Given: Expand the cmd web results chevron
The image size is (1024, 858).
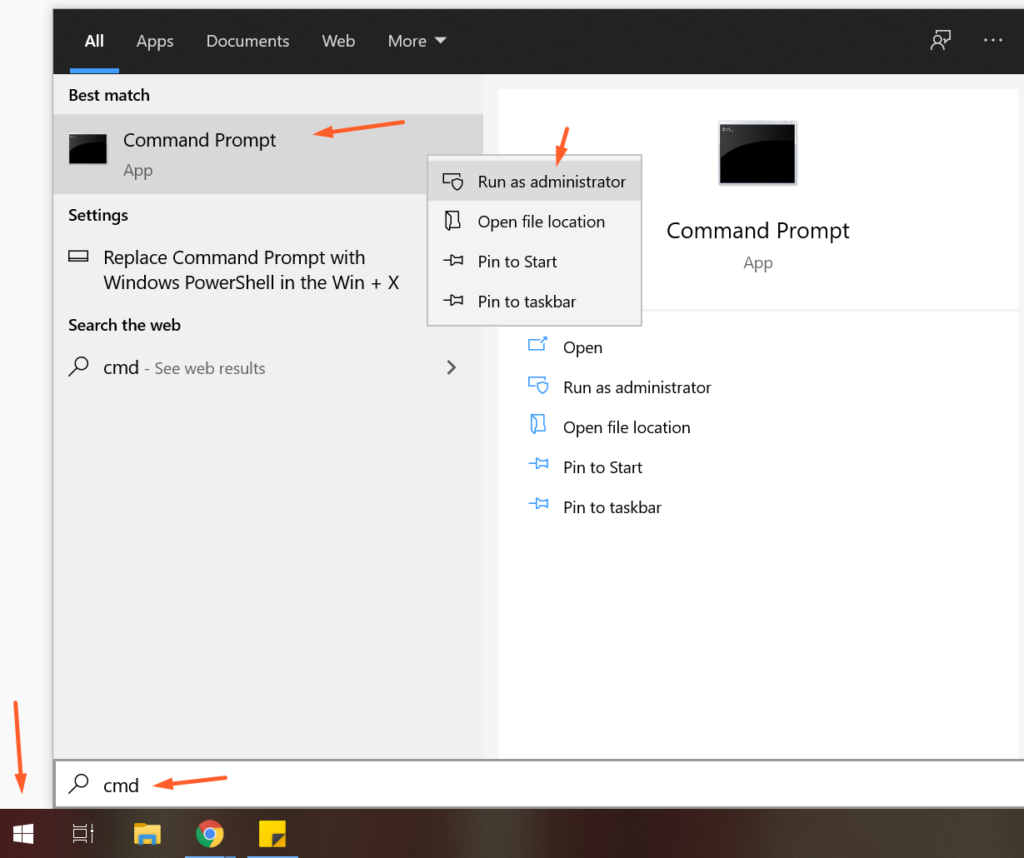Looking at the screenshot, I should pos(451,368).
